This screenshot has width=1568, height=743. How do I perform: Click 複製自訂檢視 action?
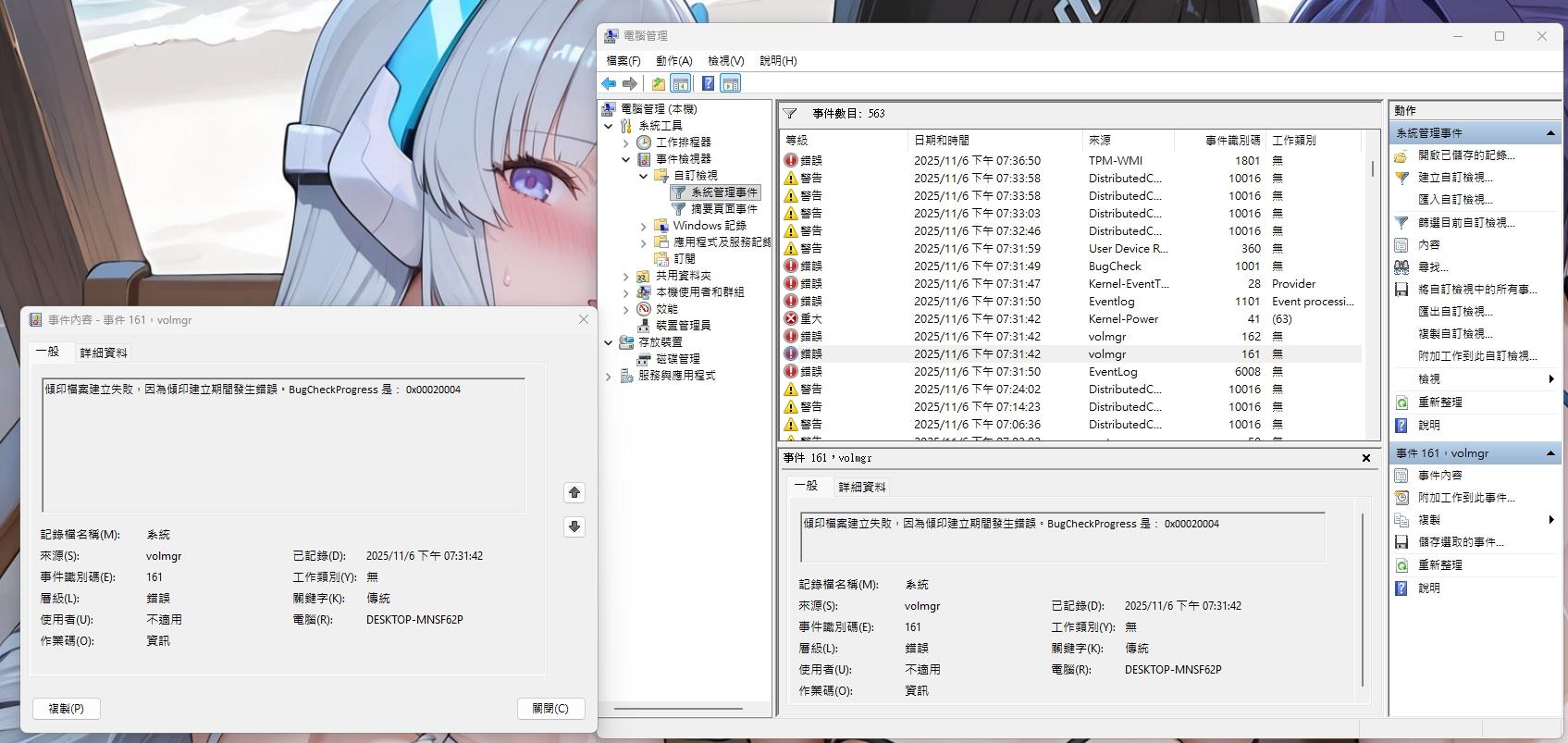click(1455, 334)
